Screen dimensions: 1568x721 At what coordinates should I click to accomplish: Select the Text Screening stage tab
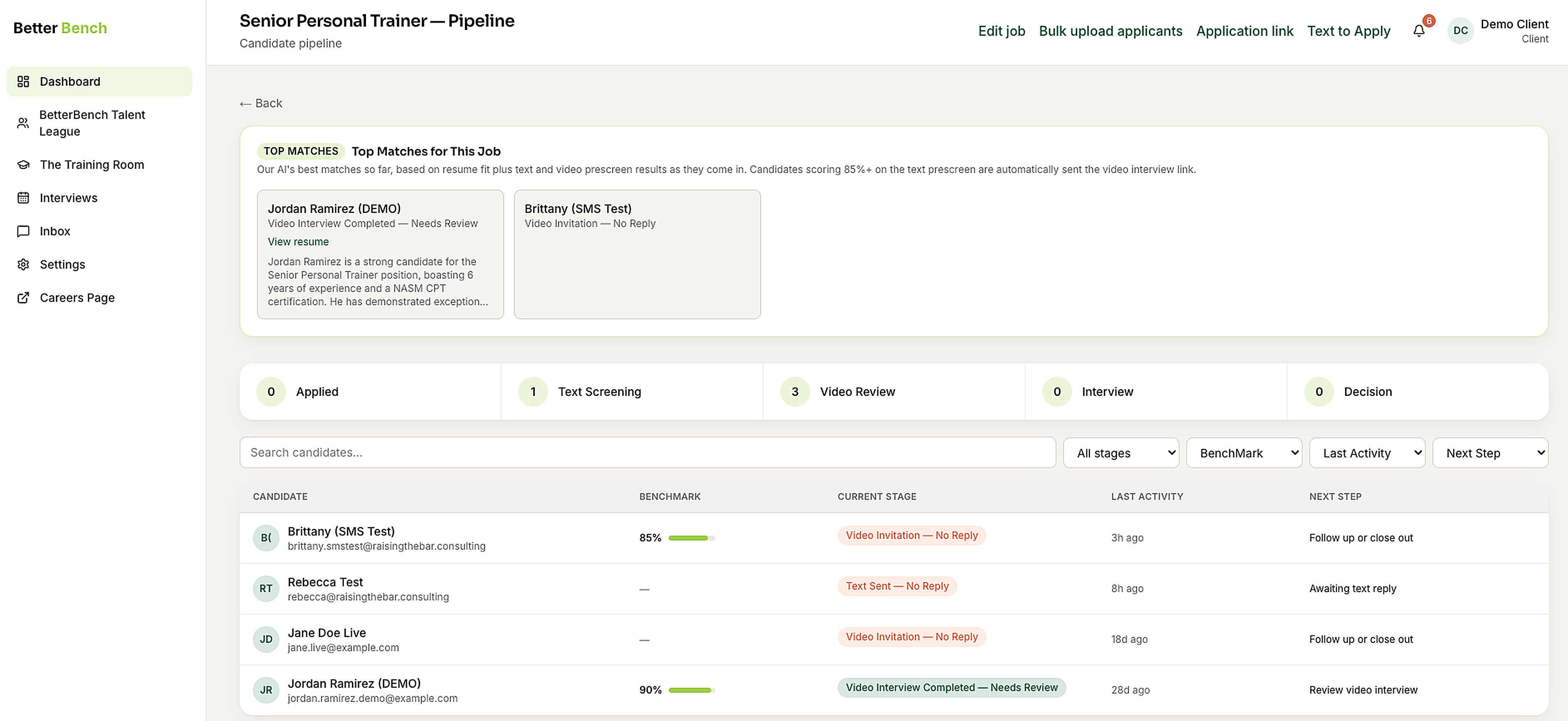pos(632,392)
